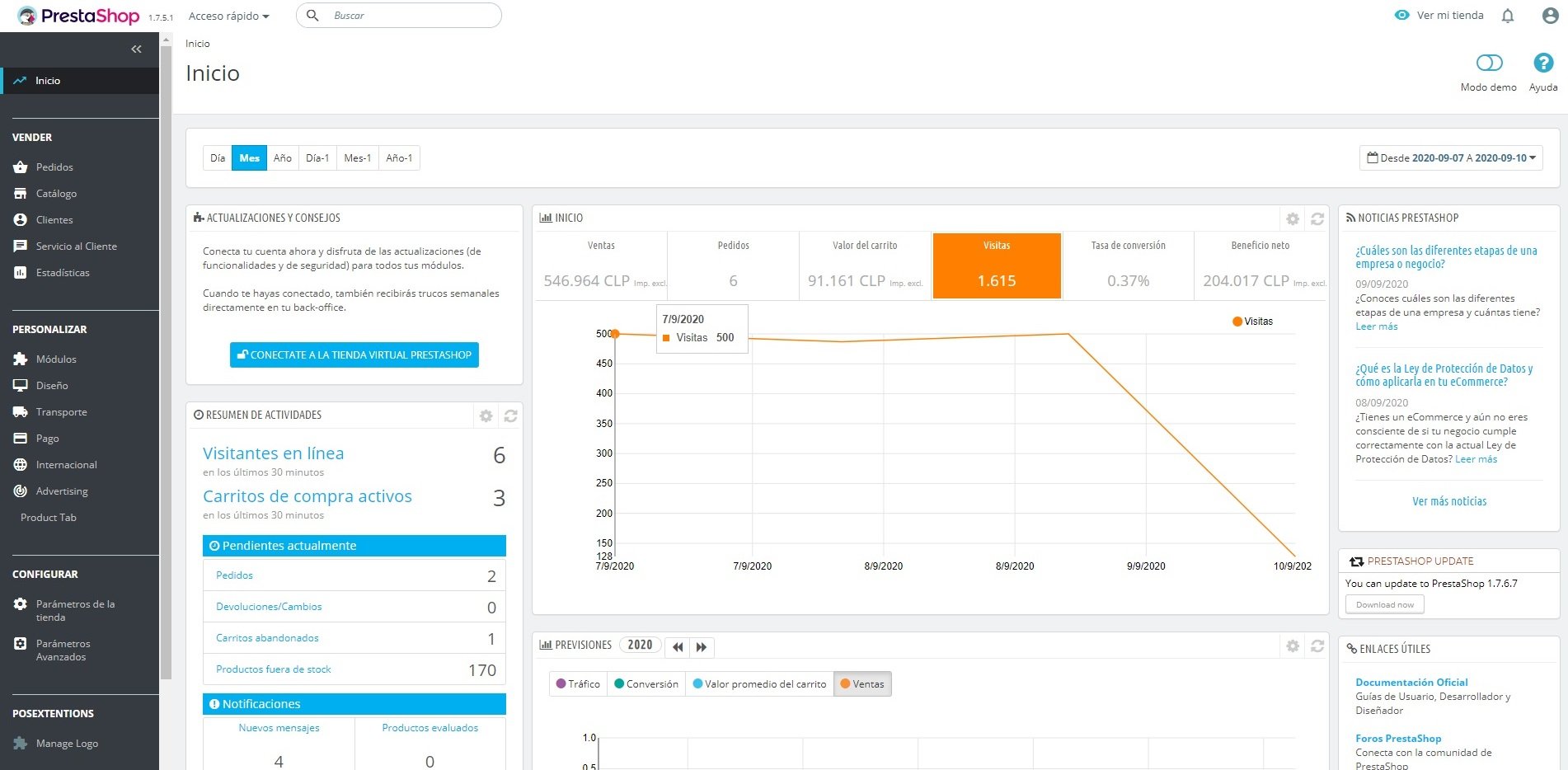Screen dimensions: 1568x770
Task: Go to previous year in Previsiones
Action: tap(678, 647)
